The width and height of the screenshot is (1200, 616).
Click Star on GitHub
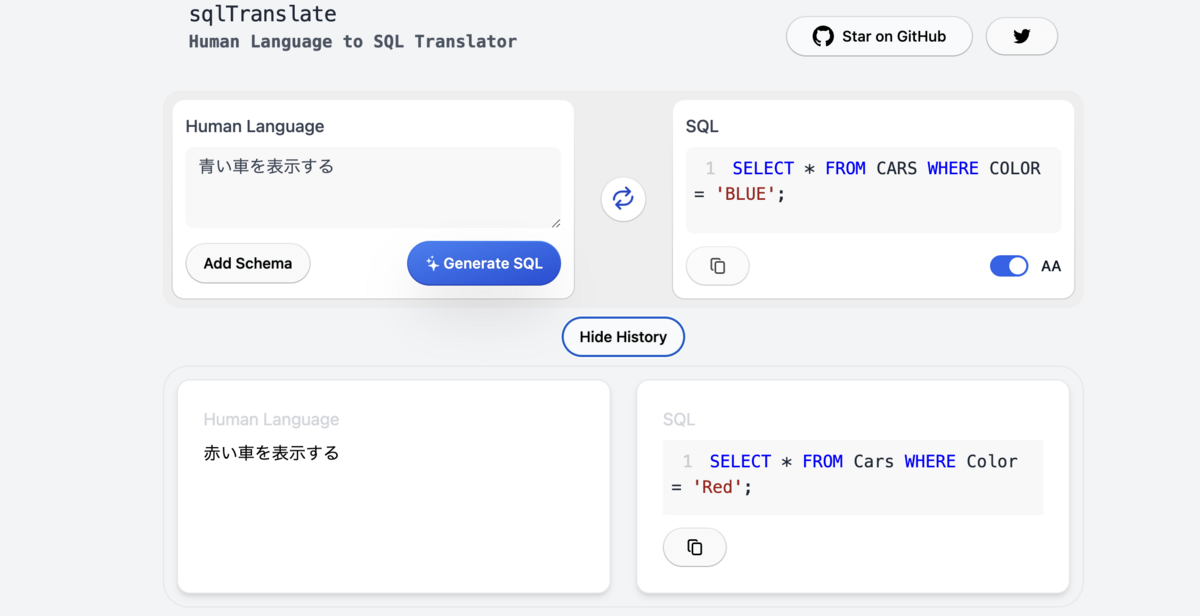[879, 36]
